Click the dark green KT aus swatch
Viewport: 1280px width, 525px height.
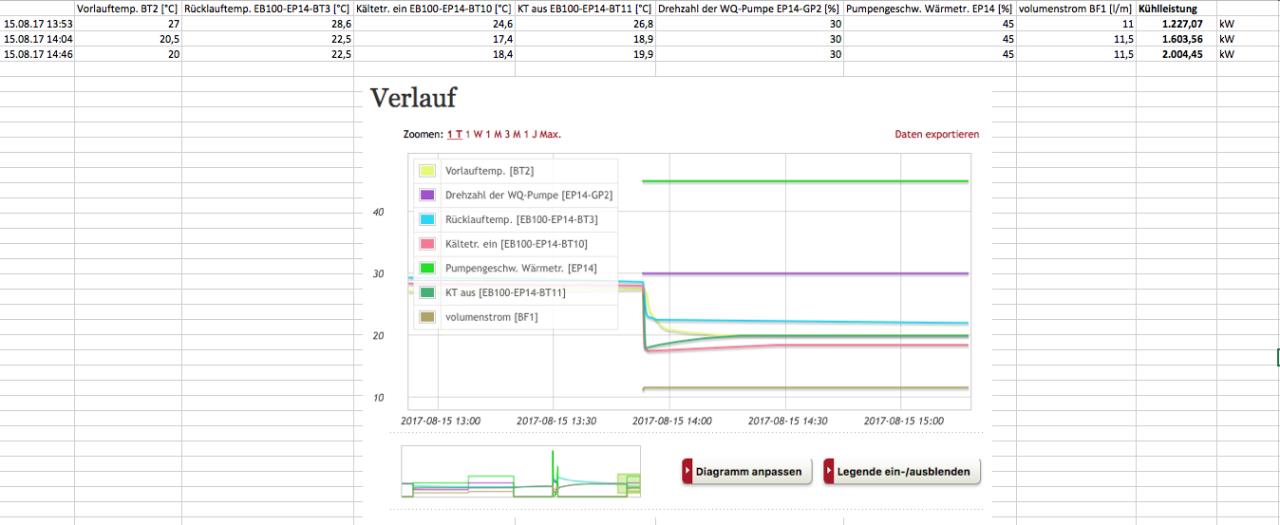point(426,292)
